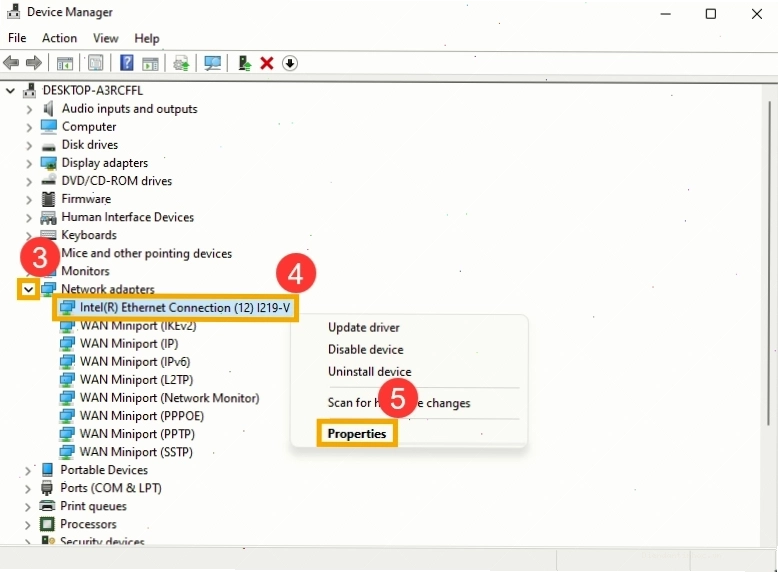Expand DVD/CD-ROM drives category
This screenshot has height=572, width=778.
[x=29, y=182]
